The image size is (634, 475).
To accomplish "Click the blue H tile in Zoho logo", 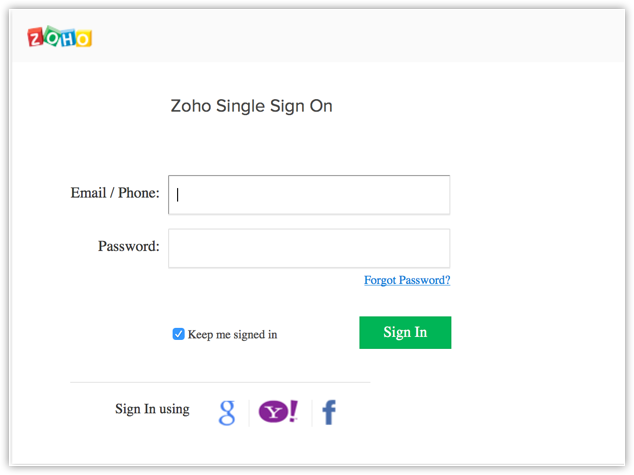I will [x=68, y=38].
